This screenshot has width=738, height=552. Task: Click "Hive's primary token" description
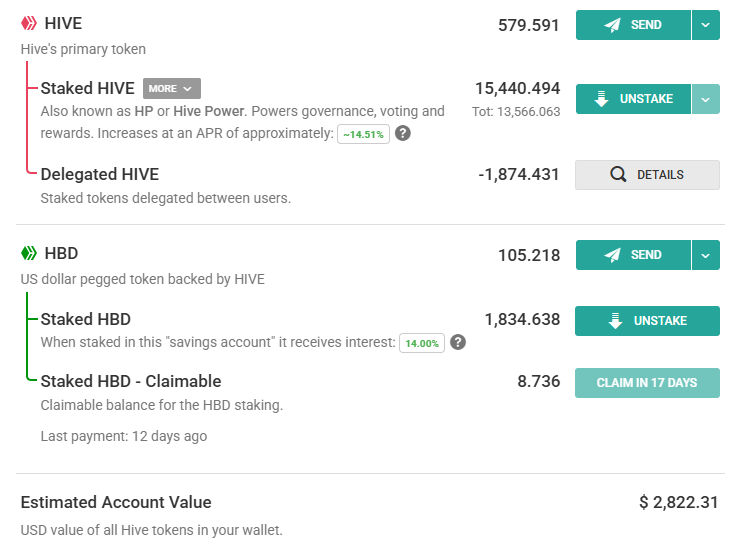pos(83,49)
